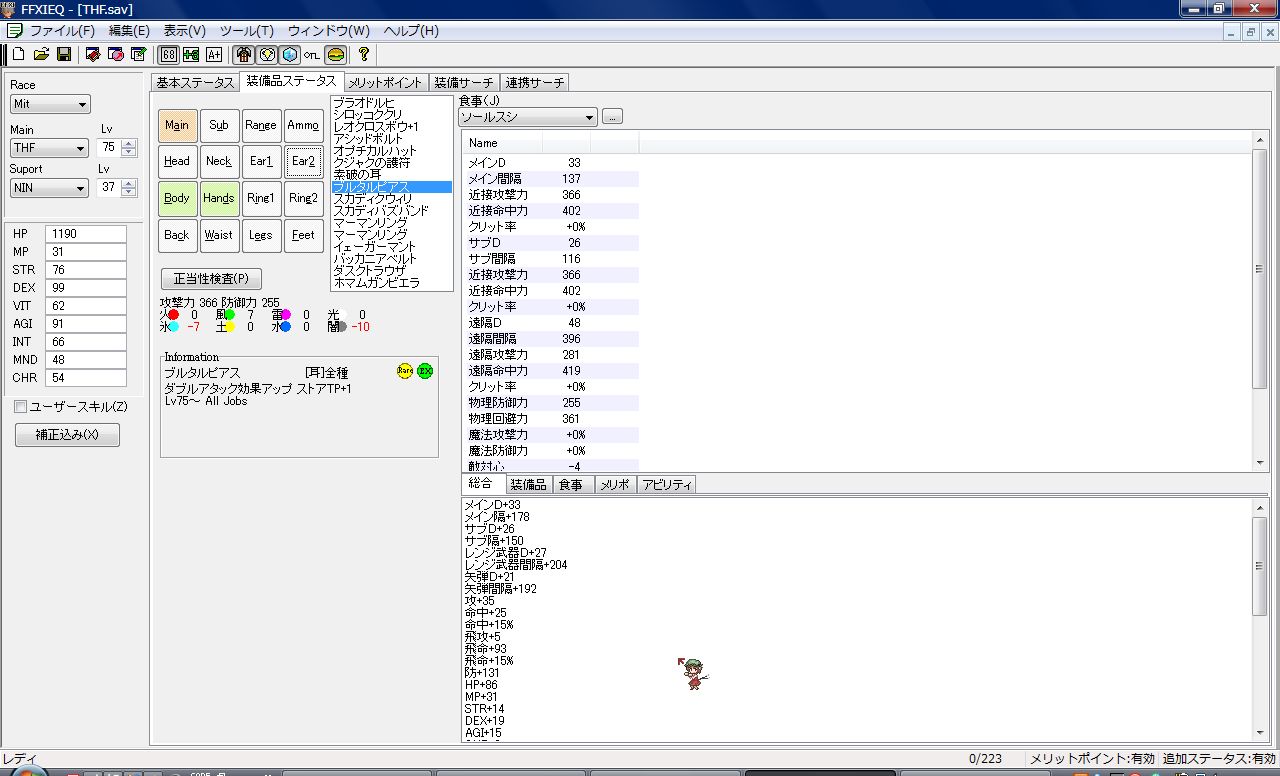This screenshot has width=1280, height=776.
Task: Click the Waist equipment slot button
Action: click(x=219, y=235)
